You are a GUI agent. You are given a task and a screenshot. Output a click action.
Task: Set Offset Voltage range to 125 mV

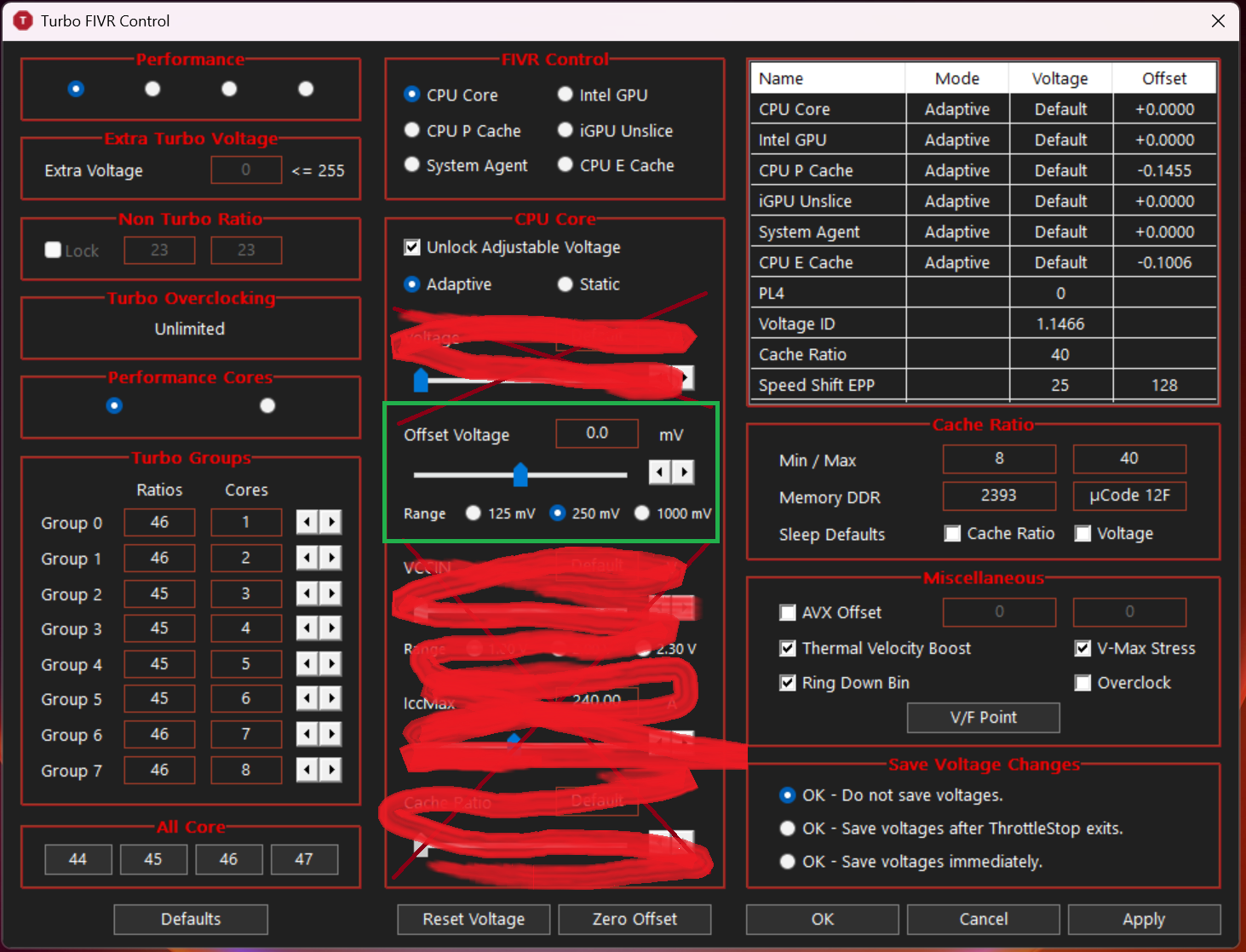tap(474, 513)
